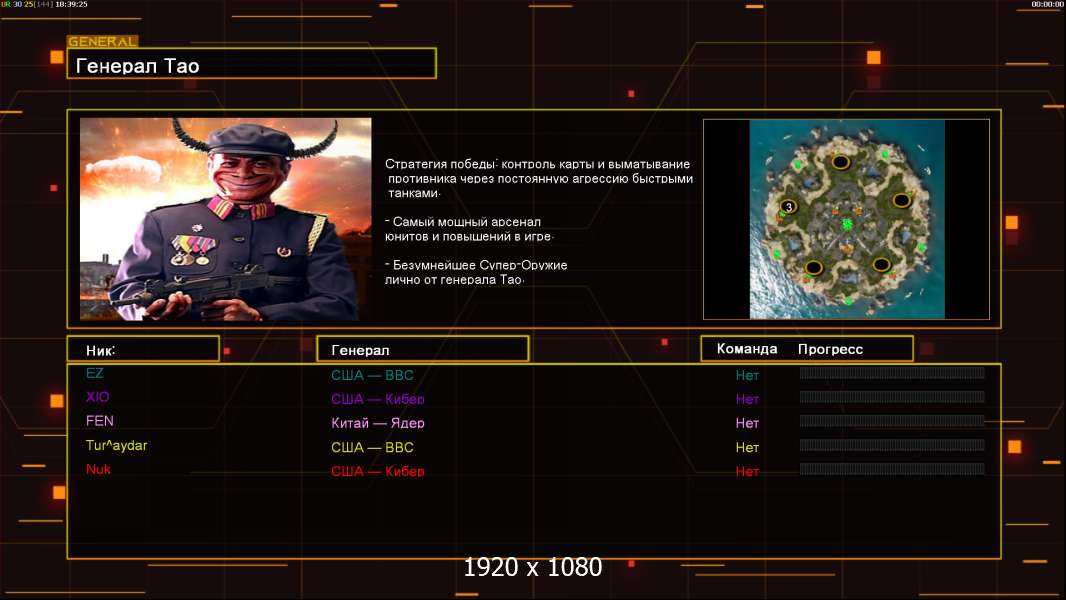Click the 'Команда' column header
Screen dimensions: 1066x600
(x=746, y=349)
